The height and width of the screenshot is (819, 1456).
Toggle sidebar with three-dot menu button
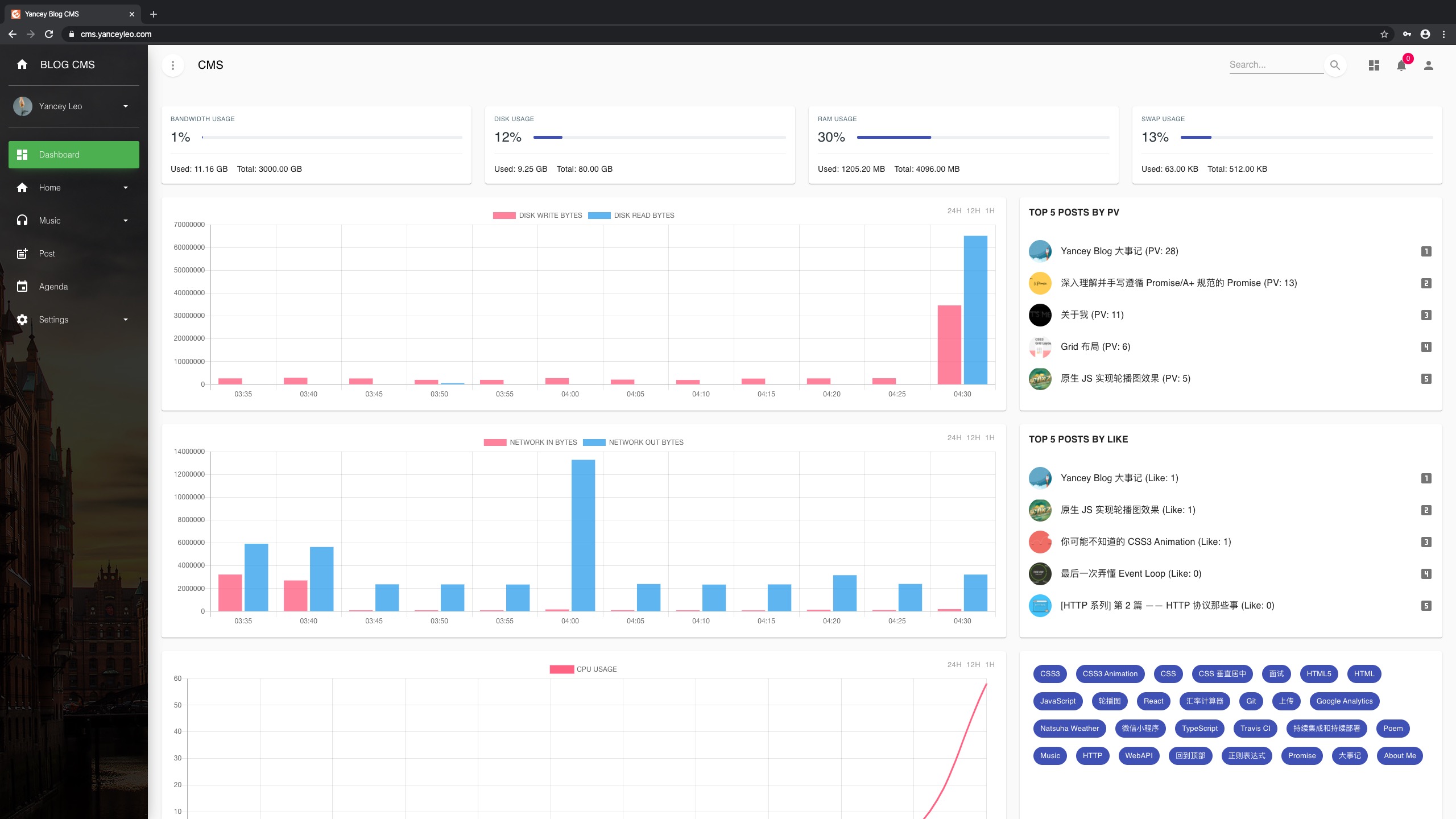(x=173, y=65)
